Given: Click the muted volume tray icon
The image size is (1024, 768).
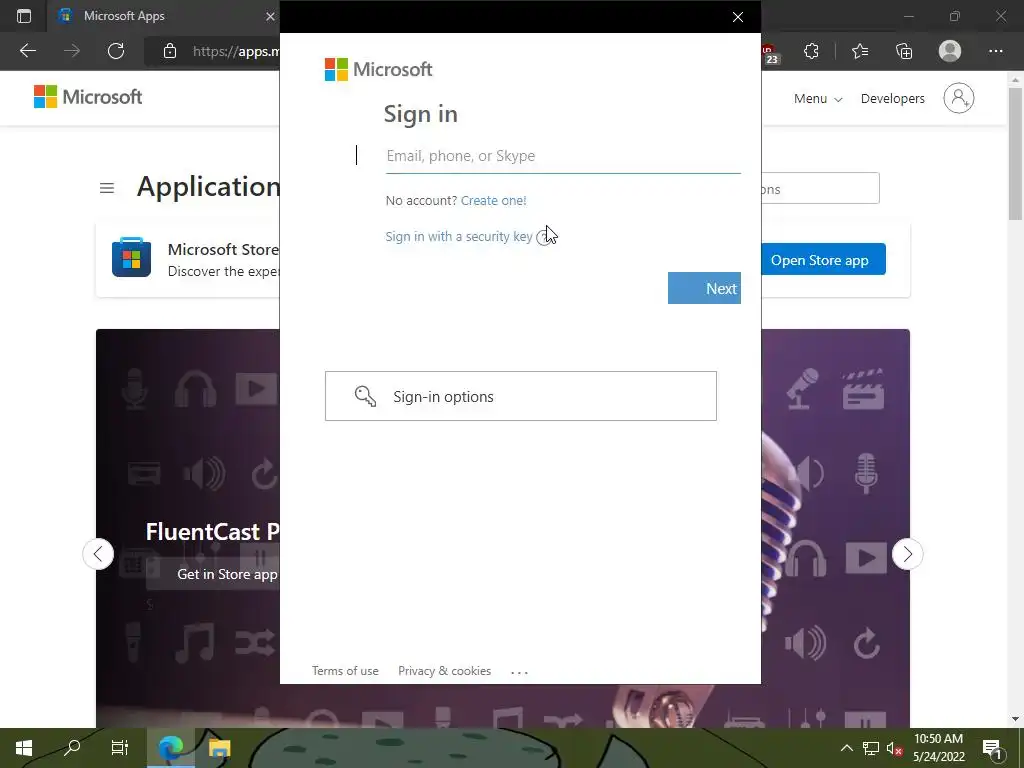Looking at the screenshot, I should [895, 748].
